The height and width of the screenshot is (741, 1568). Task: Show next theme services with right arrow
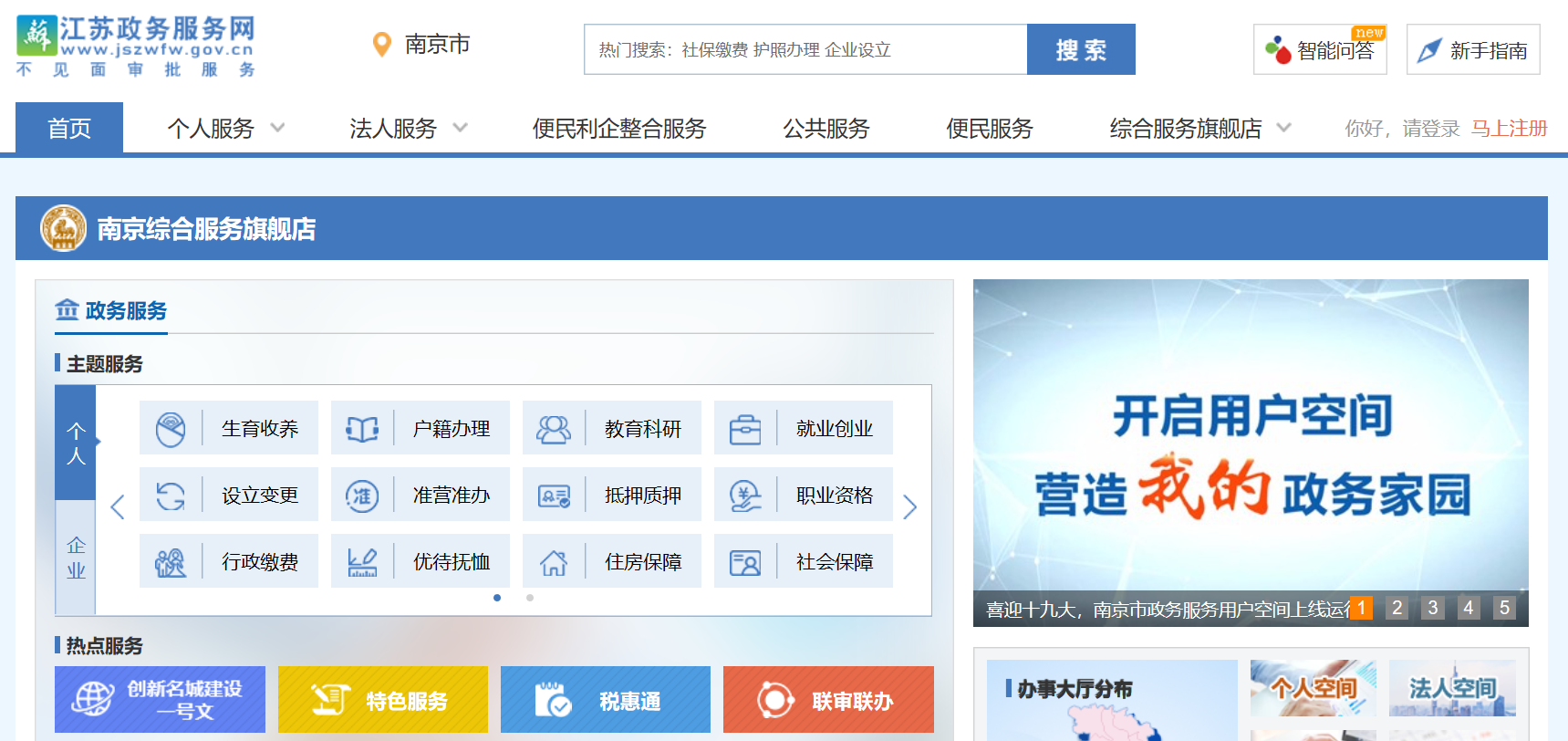tap(909, 506)
